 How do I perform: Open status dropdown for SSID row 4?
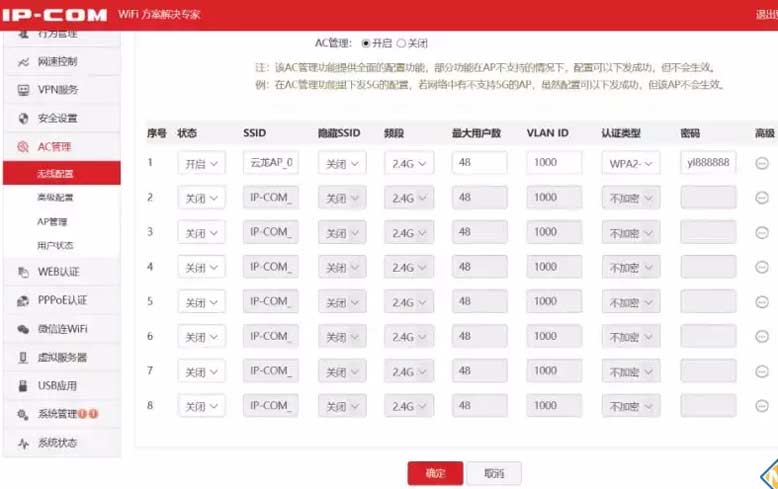tap(201, 267)
